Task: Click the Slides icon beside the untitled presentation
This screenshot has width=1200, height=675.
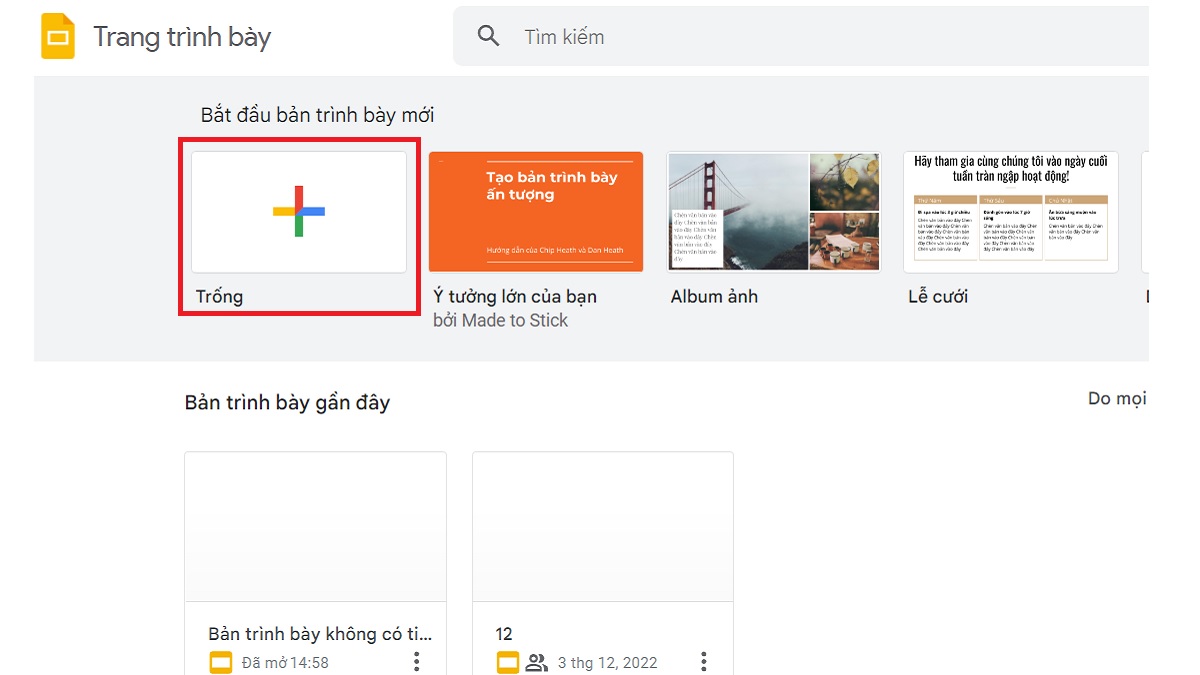Action: pos(220,662)
